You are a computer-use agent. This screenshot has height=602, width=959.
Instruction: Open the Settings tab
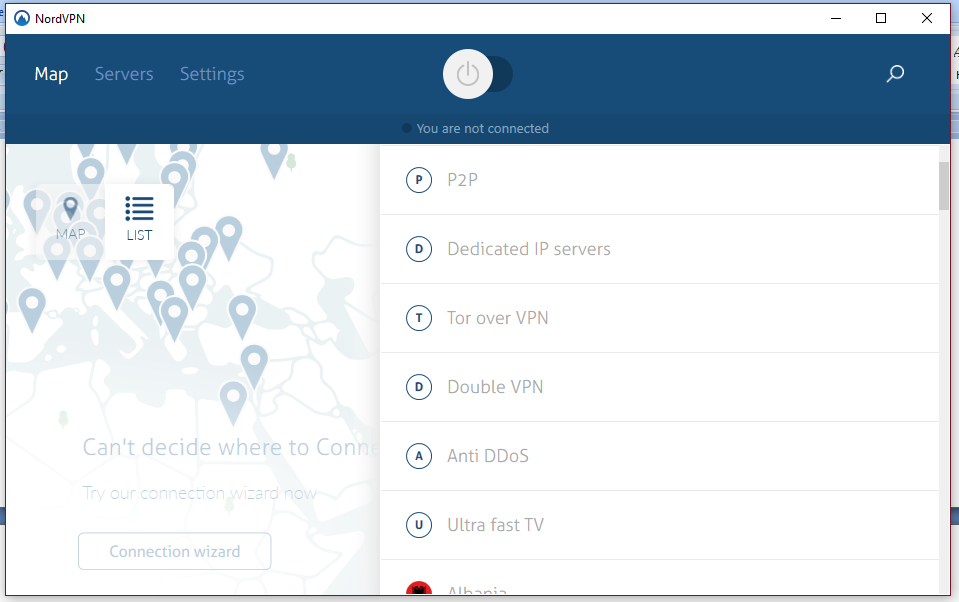(x=212, y=74)
